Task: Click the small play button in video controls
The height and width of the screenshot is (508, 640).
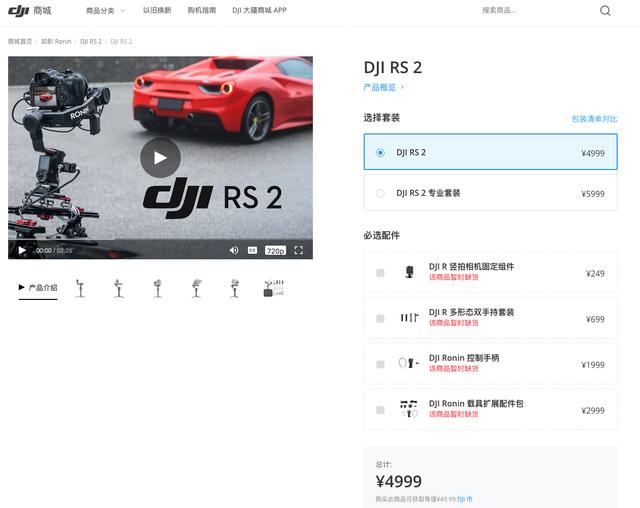Action: point(22,250)
